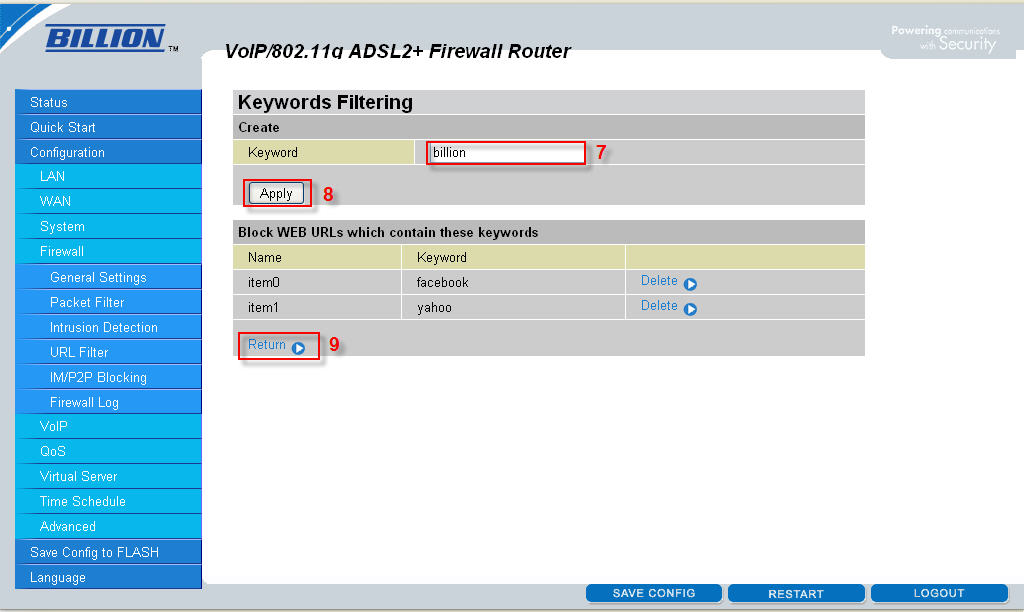Open the System submenu
Viewport: 1024px width, 612px height.
click(x=108, y=227)
